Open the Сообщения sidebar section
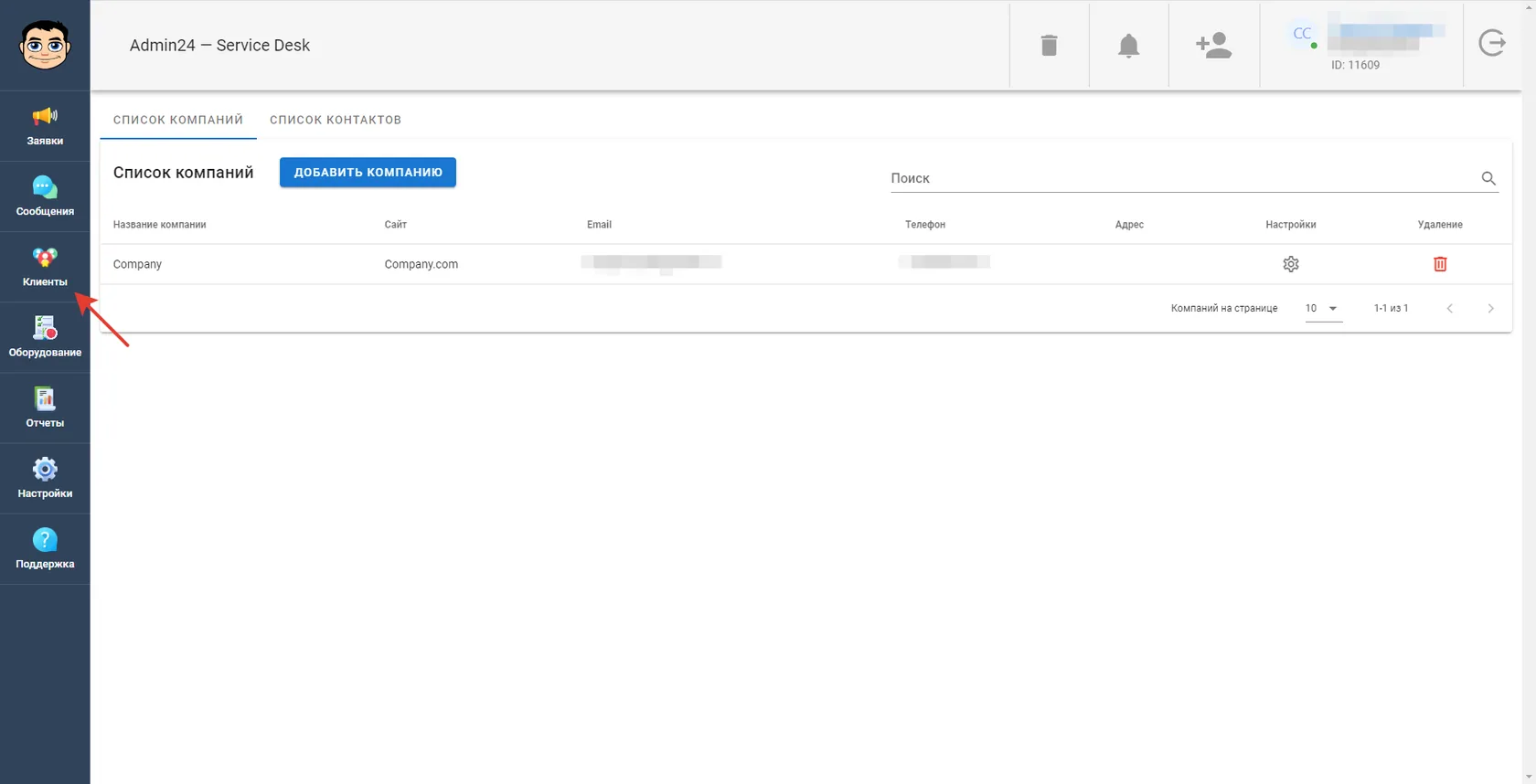1536x784 pixels. 45,196
